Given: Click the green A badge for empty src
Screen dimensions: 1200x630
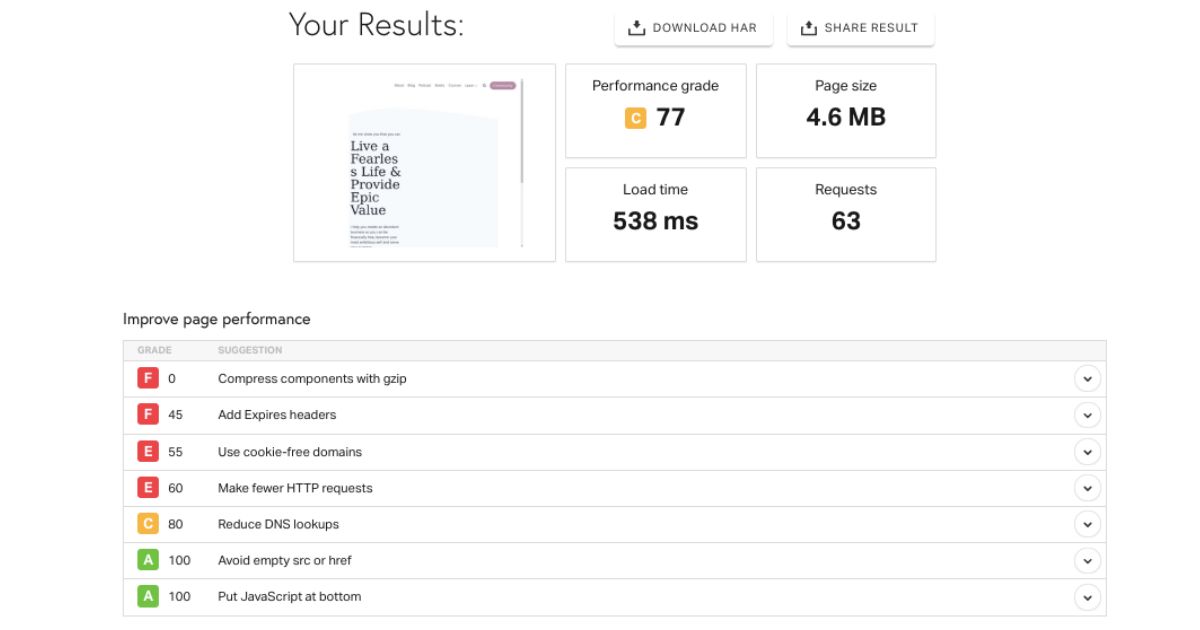Looking at the screenshot, I should (x=147, y=561).
